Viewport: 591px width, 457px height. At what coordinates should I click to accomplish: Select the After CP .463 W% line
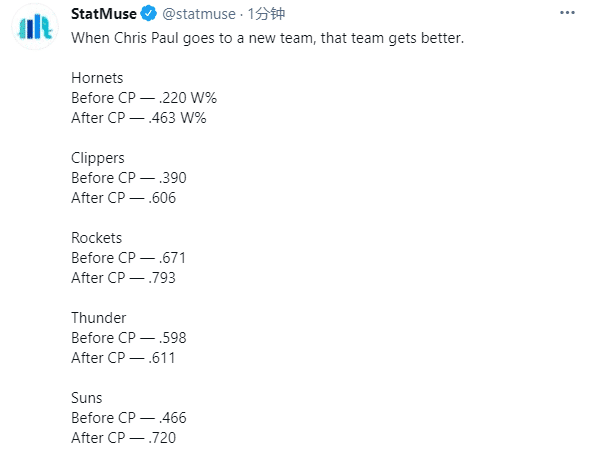tap(139, 118)
